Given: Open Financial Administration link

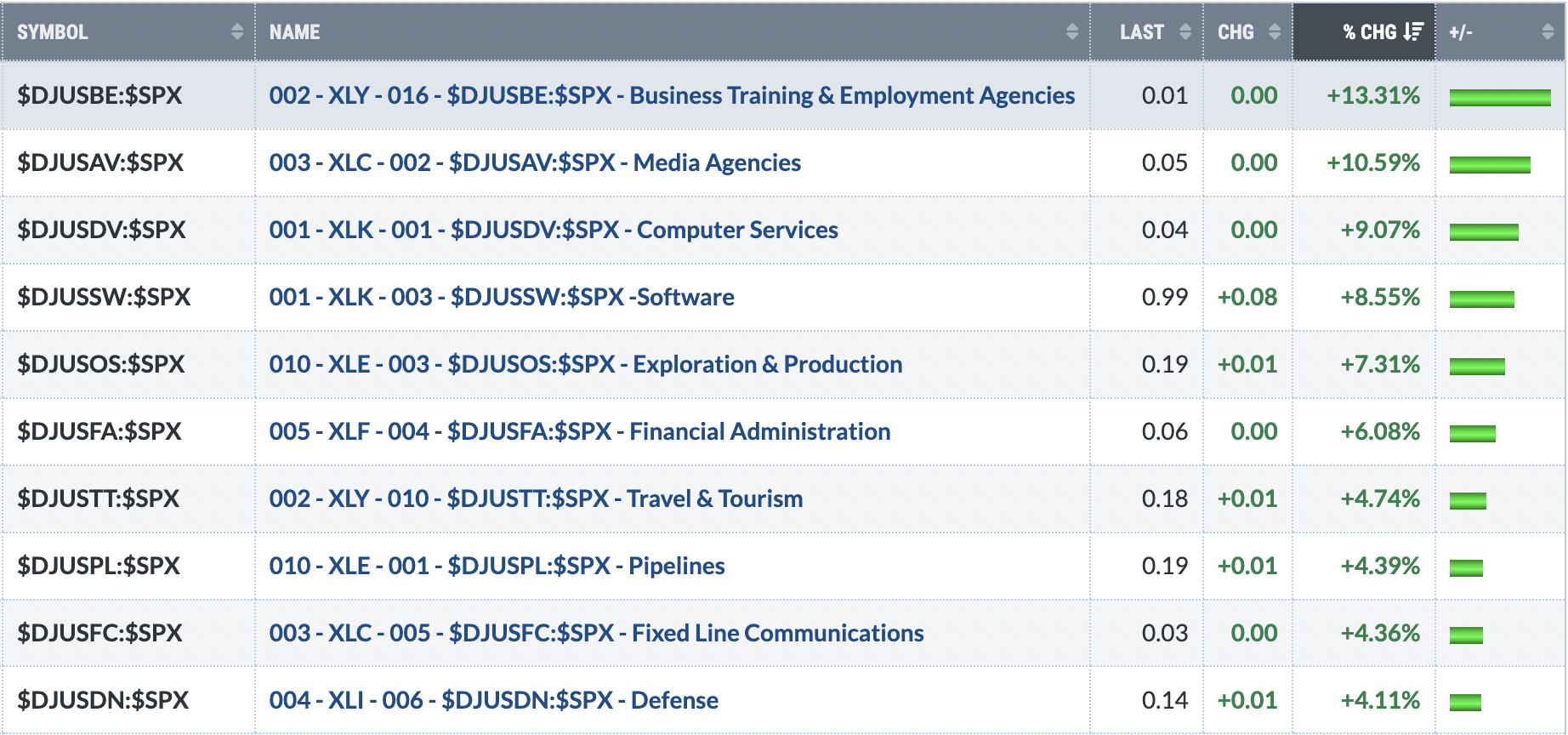Looking at the screenshot, I should click(x=580, y=431).
